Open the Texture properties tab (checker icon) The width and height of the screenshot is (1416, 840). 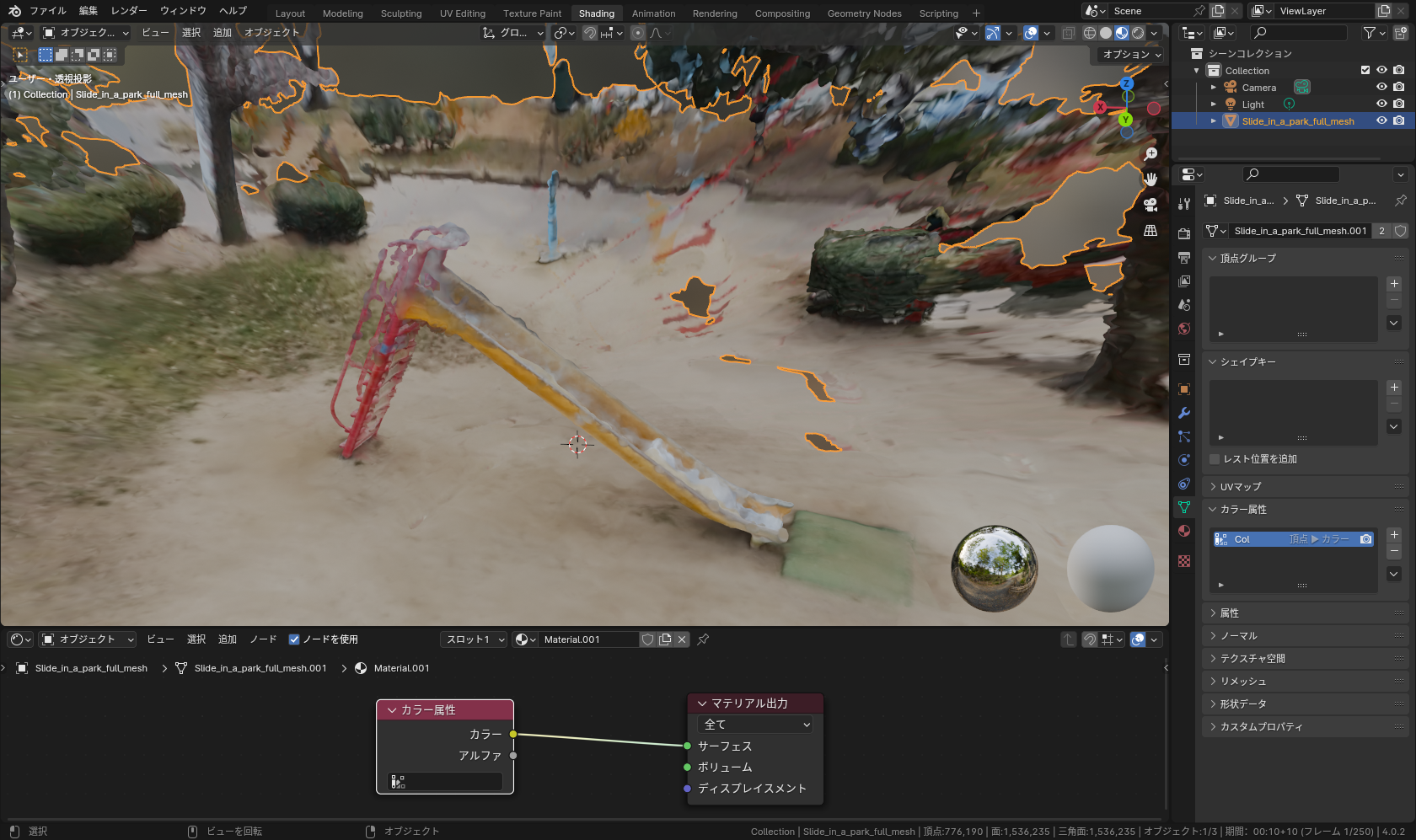click(x=1184, y=561)
